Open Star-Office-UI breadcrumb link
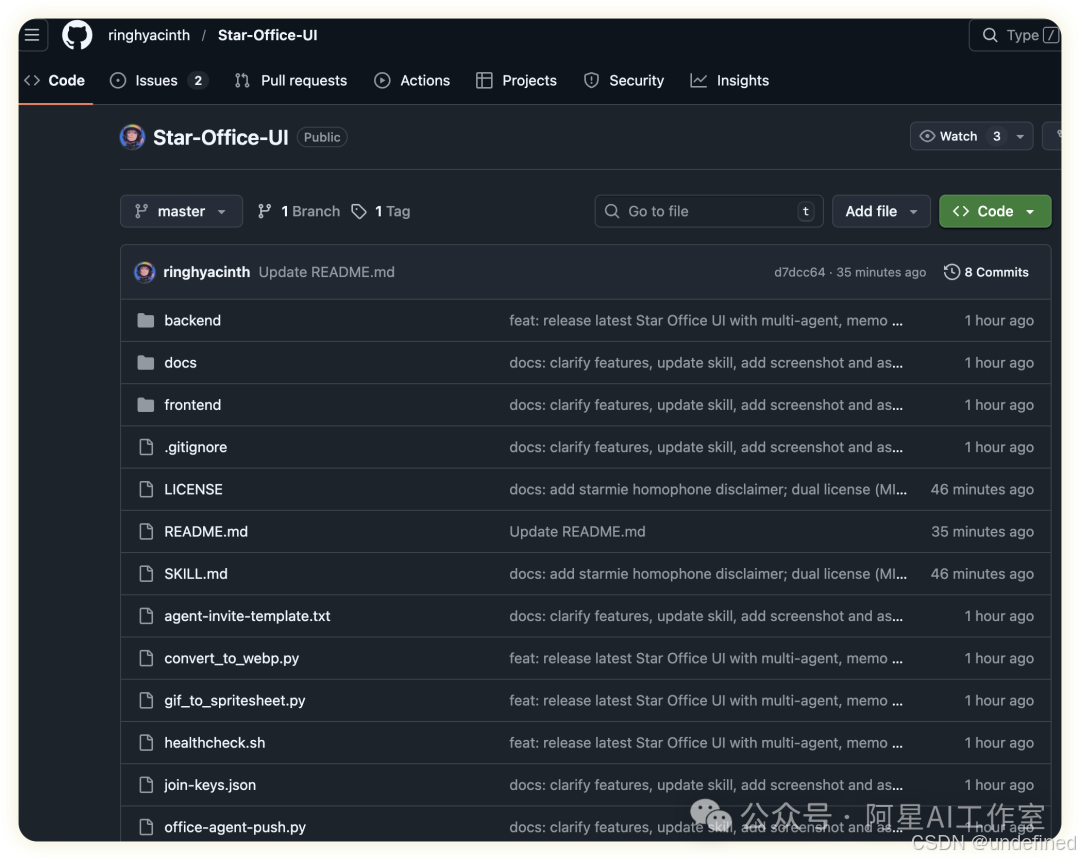 pyautogui.click(x=267, y=35)
